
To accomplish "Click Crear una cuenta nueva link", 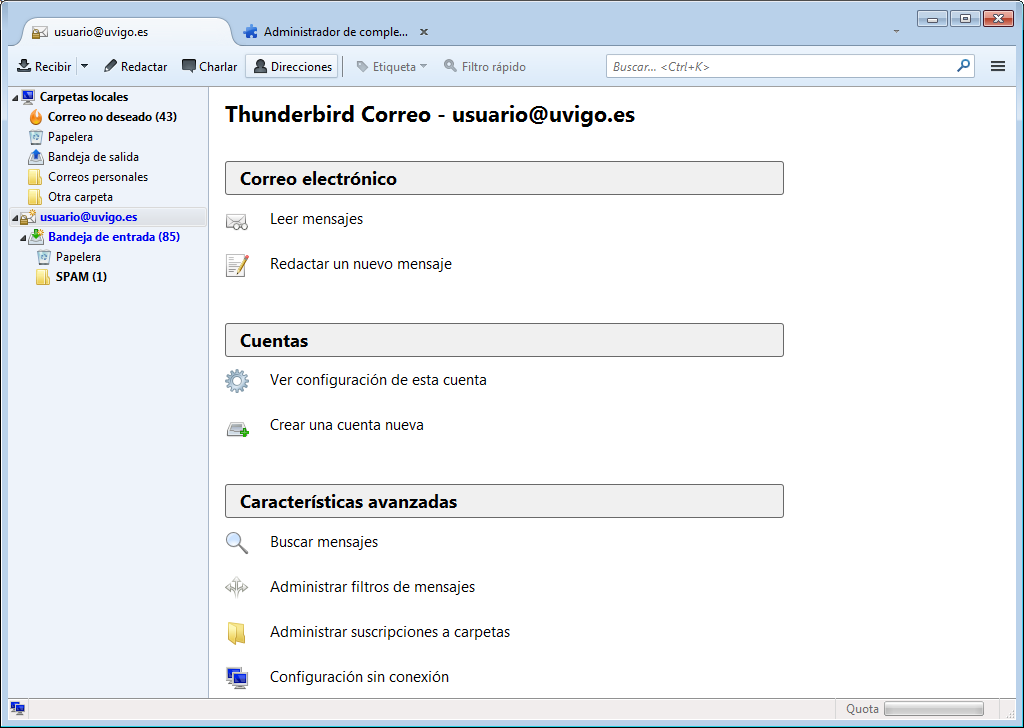I will tap(346, 425).
